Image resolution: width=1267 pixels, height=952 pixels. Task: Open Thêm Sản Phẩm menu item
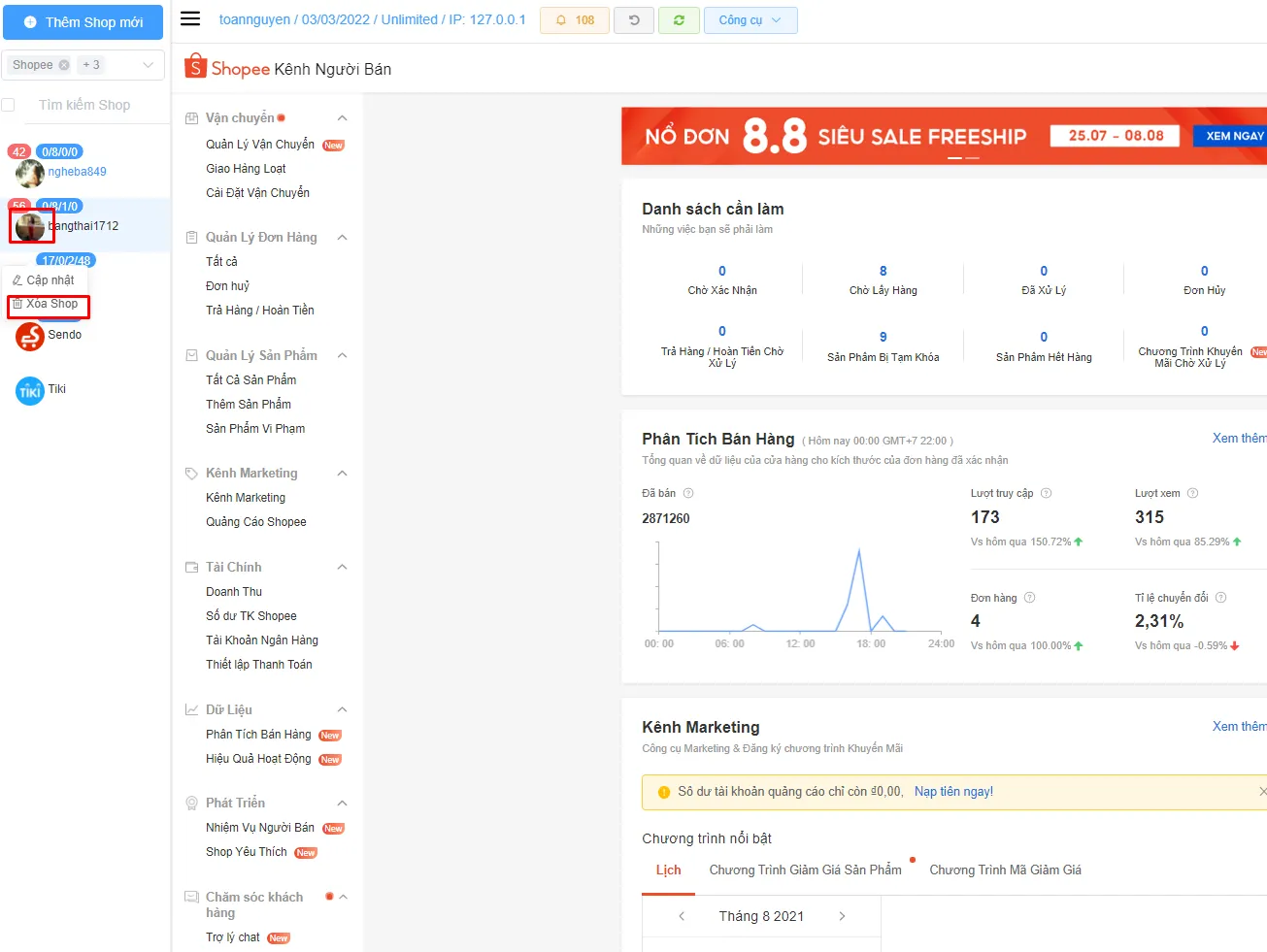pyautogui.click(x=249, y=405)
